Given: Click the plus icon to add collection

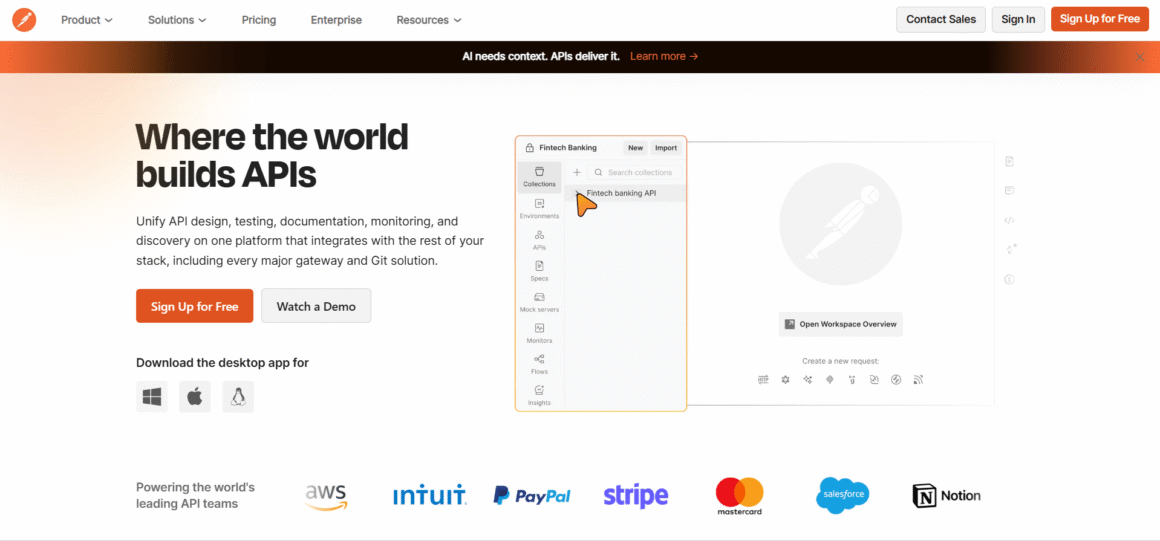Looking at the screenshot, I should coord(577,172).
